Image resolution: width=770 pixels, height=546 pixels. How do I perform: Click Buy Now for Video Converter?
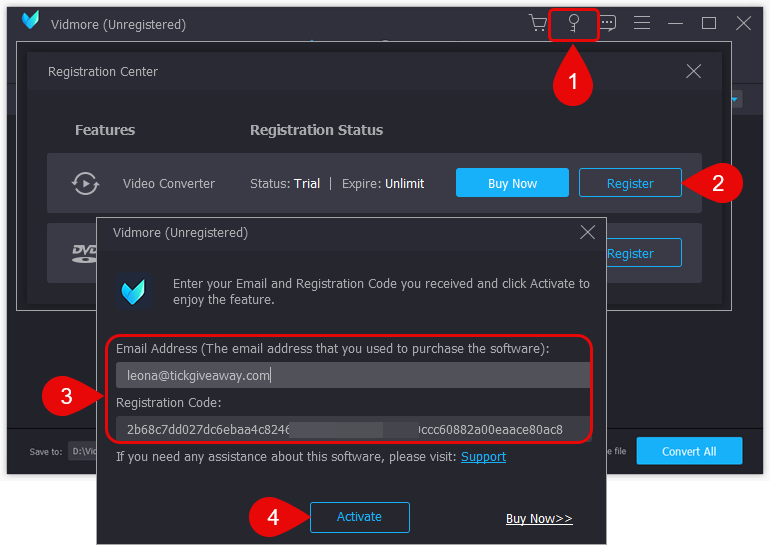(512, 183)
